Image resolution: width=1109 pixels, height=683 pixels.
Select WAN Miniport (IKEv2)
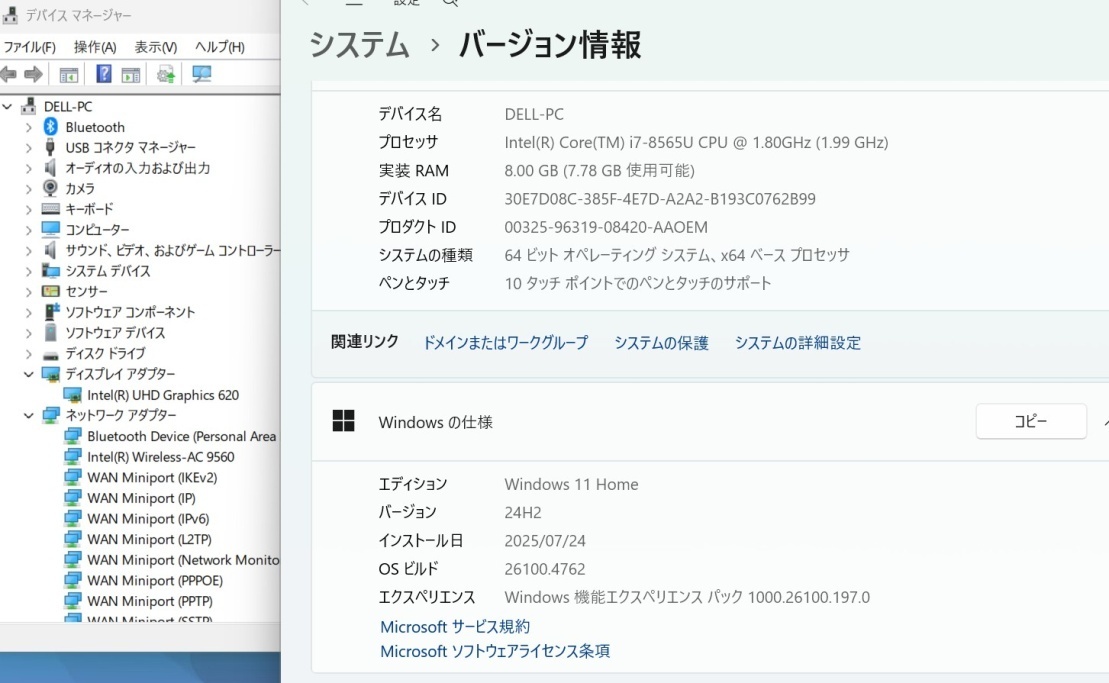(x=152, y=477)
